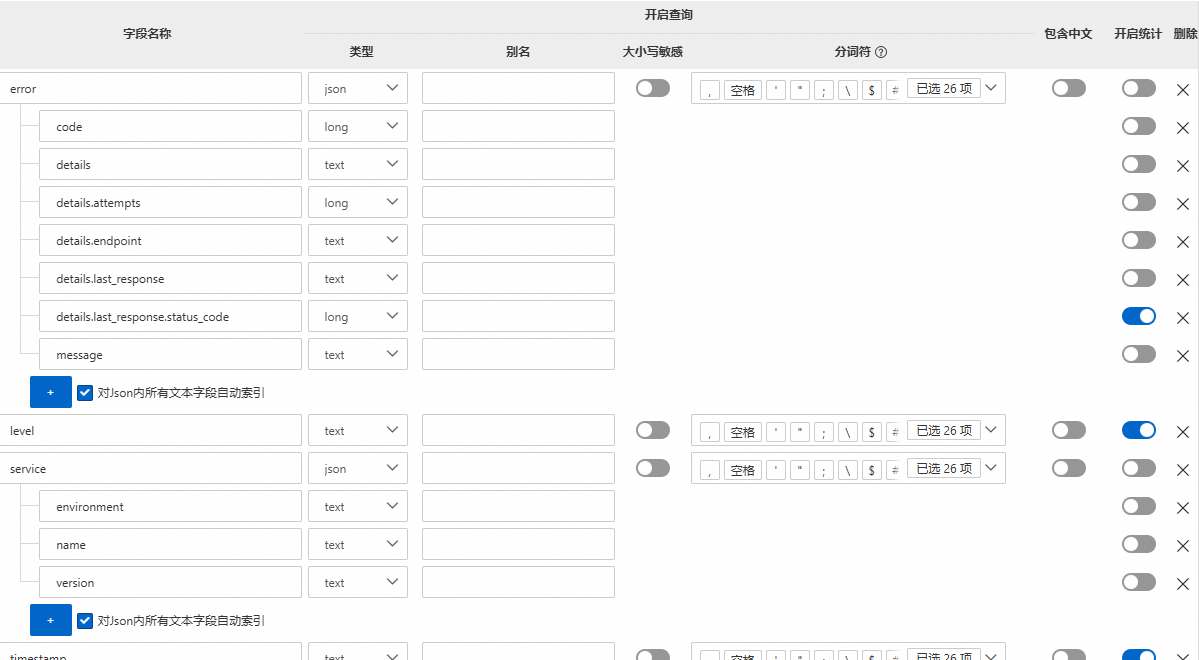Remove the code sub-field
Image resolution: width=1199 pixels, height=660 pixels.
click(x=1182, y=128)
